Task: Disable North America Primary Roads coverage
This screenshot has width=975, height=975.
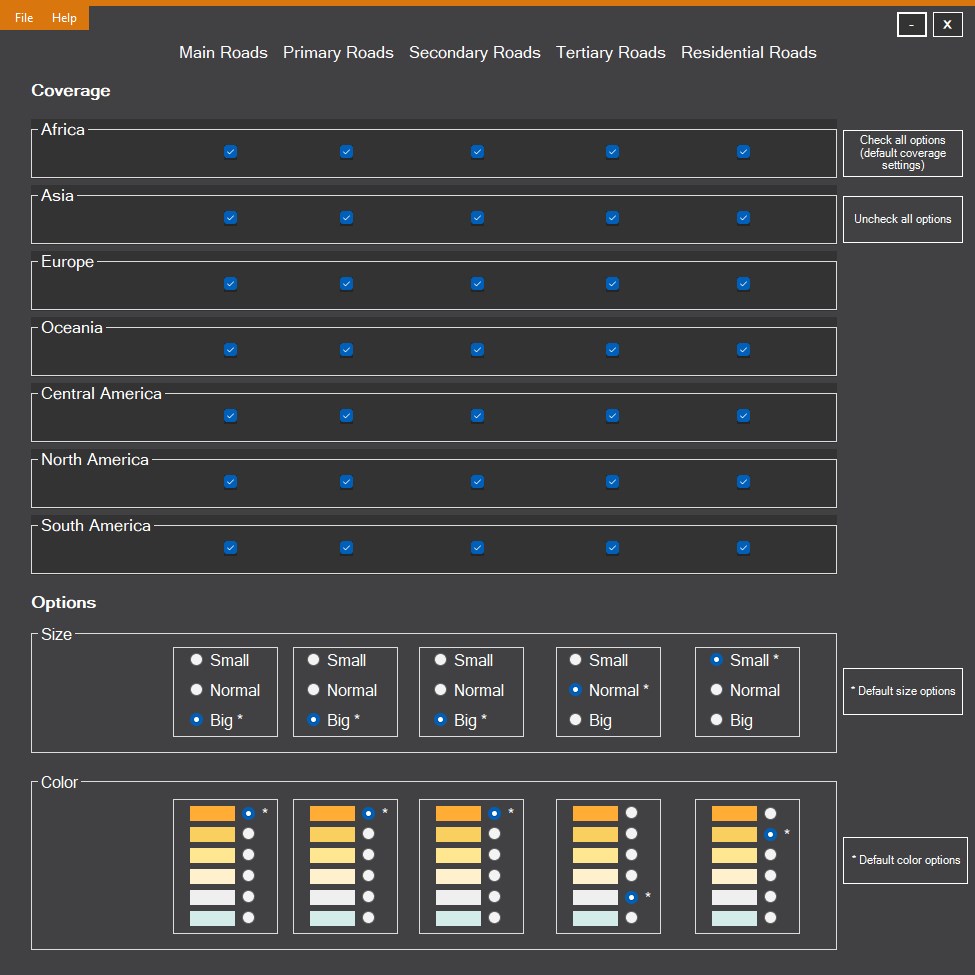Action: pyautogui.click(x=346, y=482)
